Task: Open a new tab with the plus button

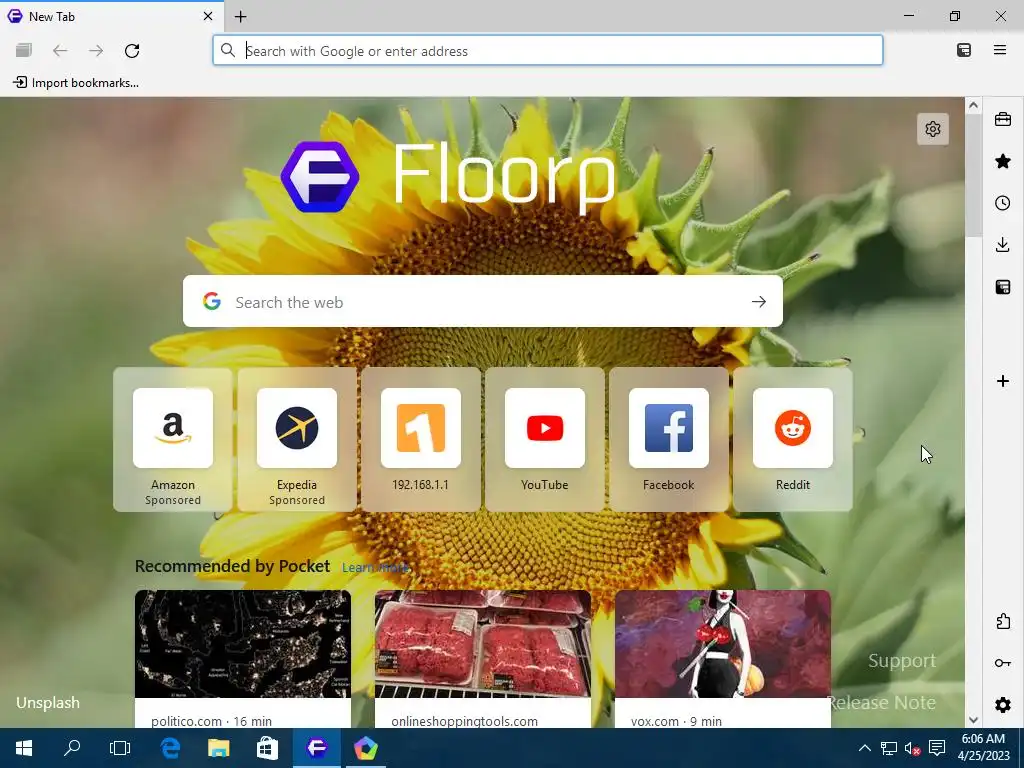Action: [240, 17]
